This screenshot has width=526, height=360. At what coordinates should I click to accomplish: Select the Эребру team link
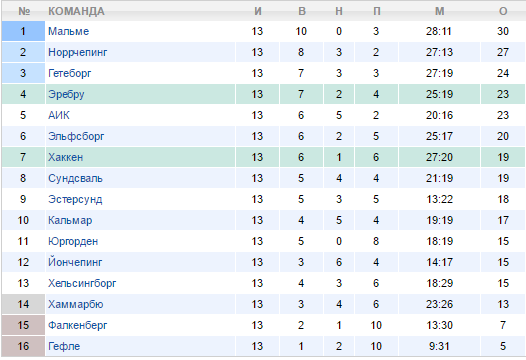(x=66, y=94)
